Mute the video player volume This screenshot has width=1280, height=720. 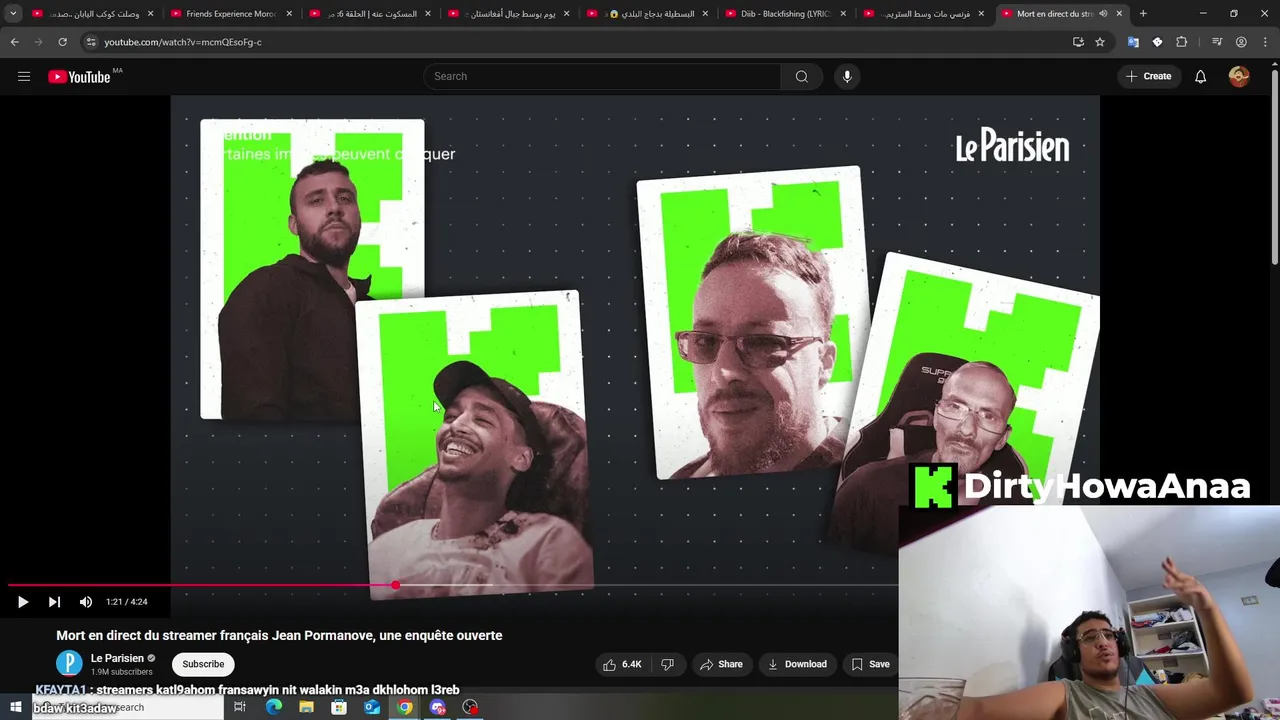[x=86, y=602]
